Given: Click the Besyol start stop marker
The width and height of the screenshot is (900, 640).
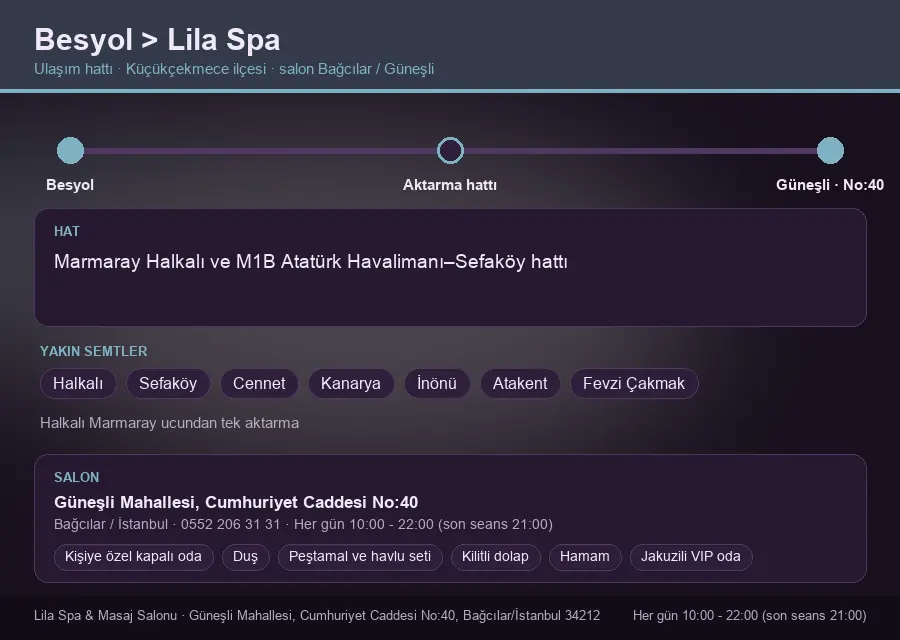Looking at the screenshot, I should [71, 150].
